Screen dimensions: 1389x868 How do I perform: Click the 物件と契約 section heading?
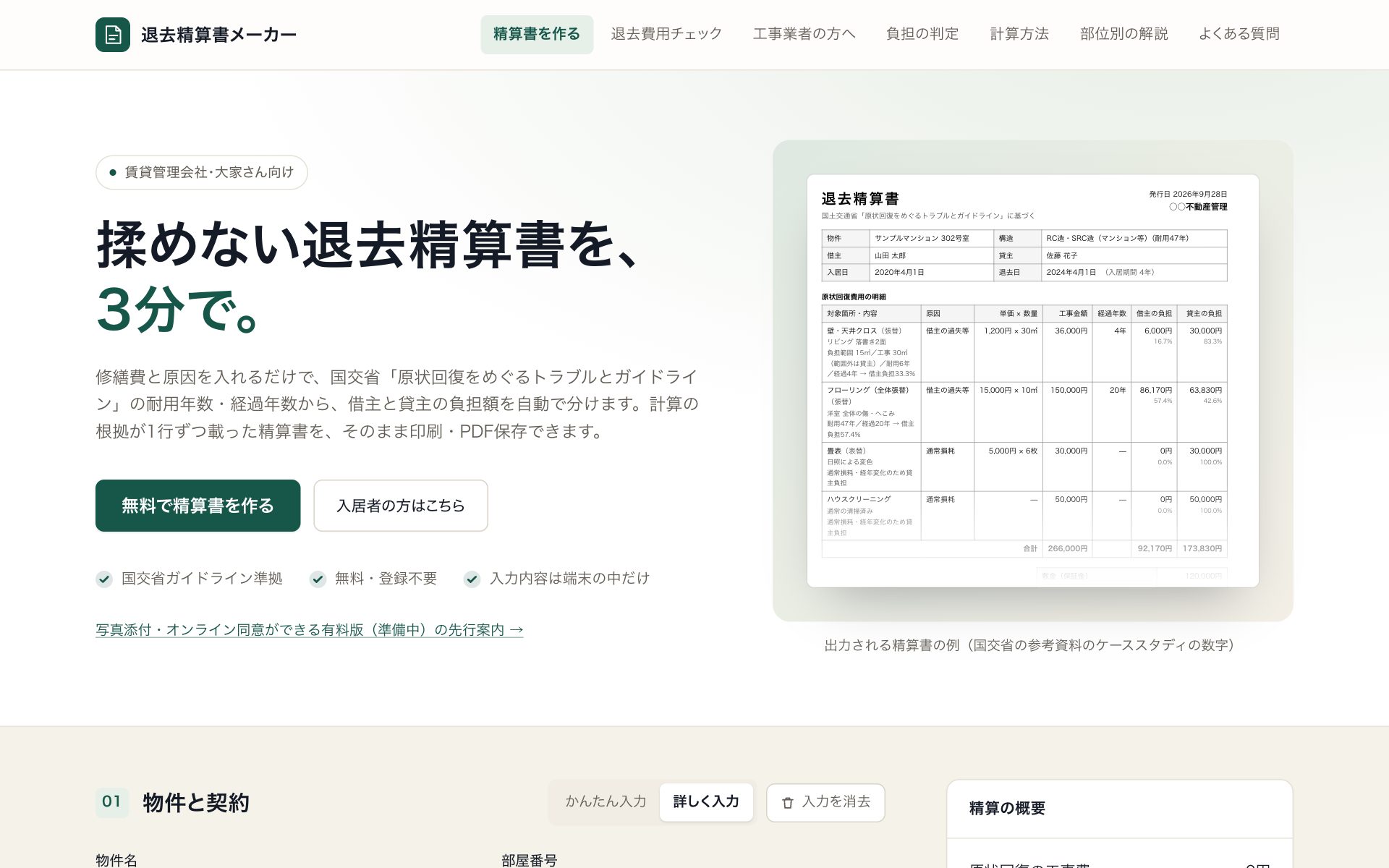tap(196, 802)
